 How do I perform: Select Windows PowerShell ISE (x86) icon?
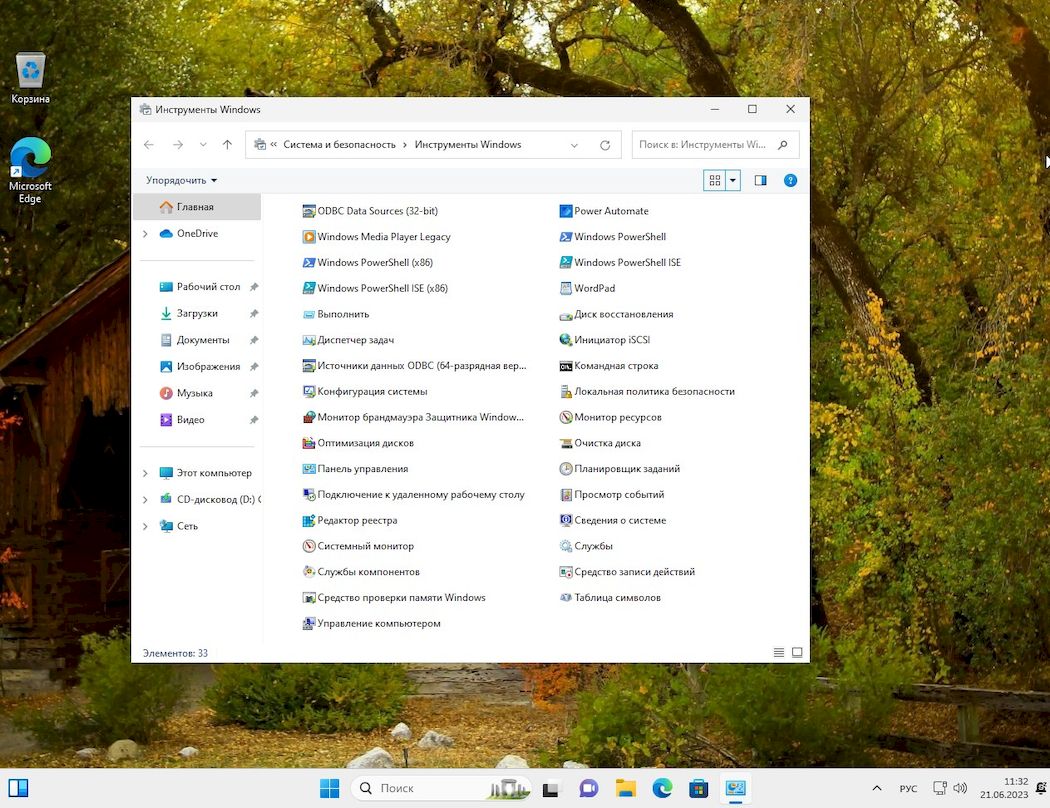point(309,289)
